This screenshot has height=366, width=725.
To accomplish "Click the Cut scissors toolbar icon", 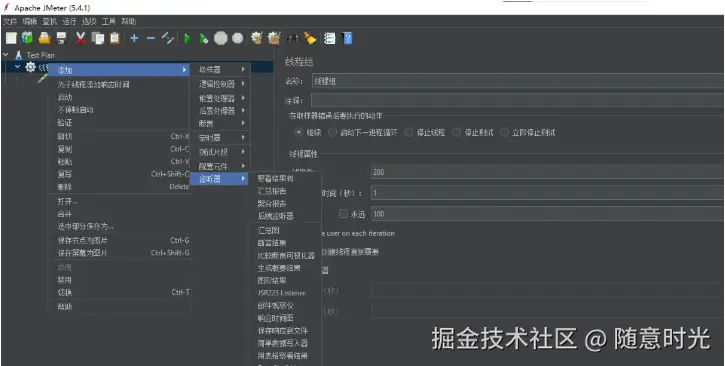I will point(80,38).
